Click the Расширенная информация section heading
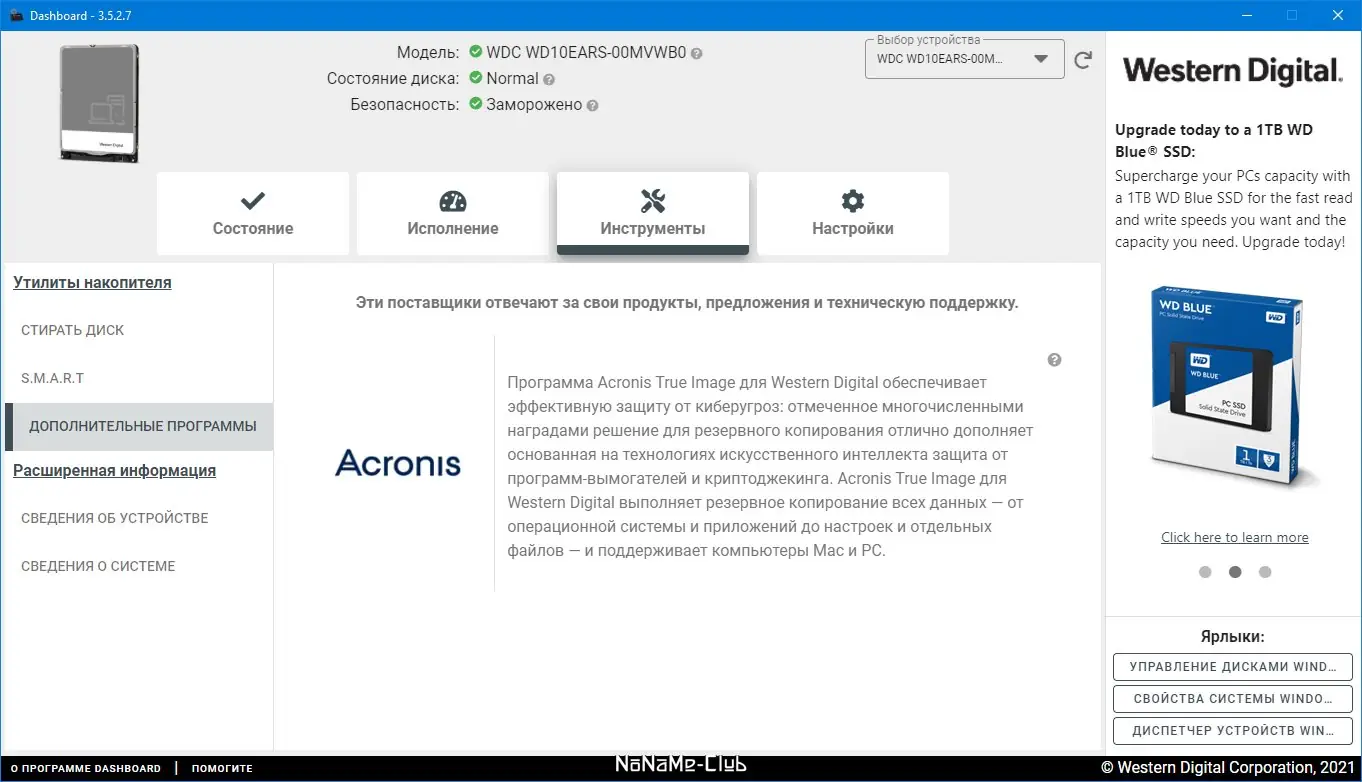Viewport: 1362px width, 782px height. [x=114, y=471]
